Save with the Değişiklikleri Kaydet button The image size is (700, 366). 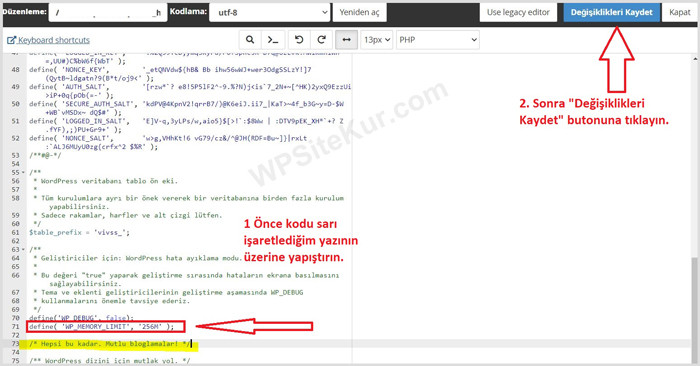612,12
